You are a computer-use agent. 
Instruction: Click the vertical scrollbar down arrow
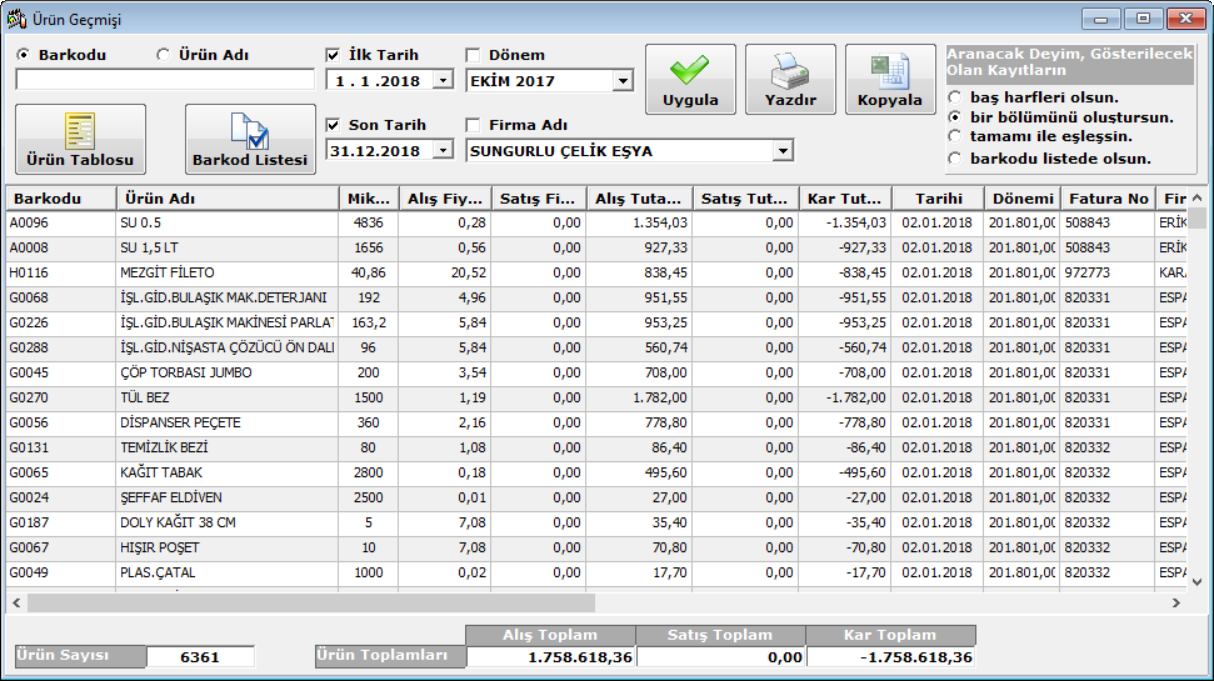(1198, 580)
